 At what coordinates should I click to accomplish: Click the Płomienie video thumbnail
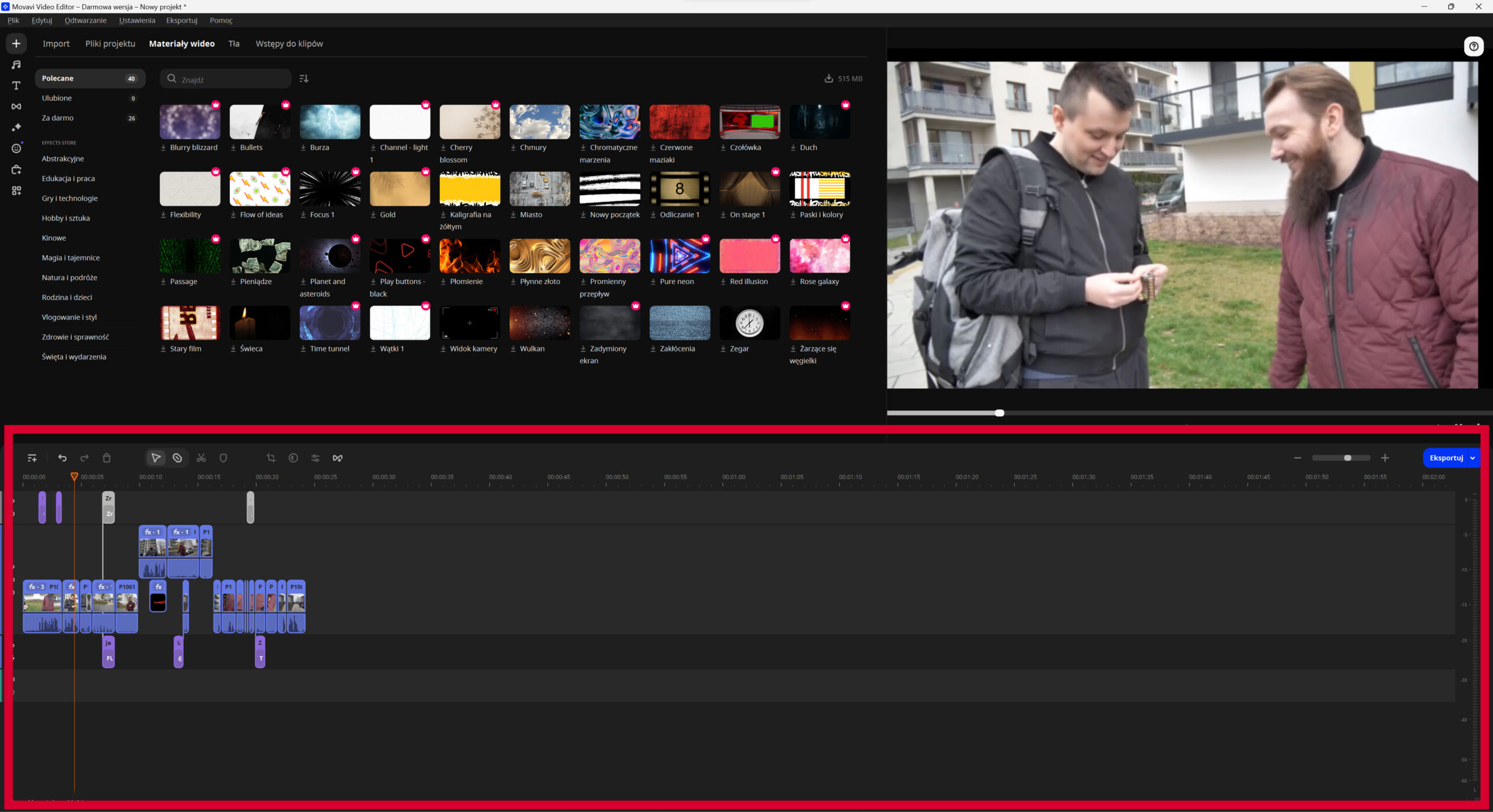[469, 256]
